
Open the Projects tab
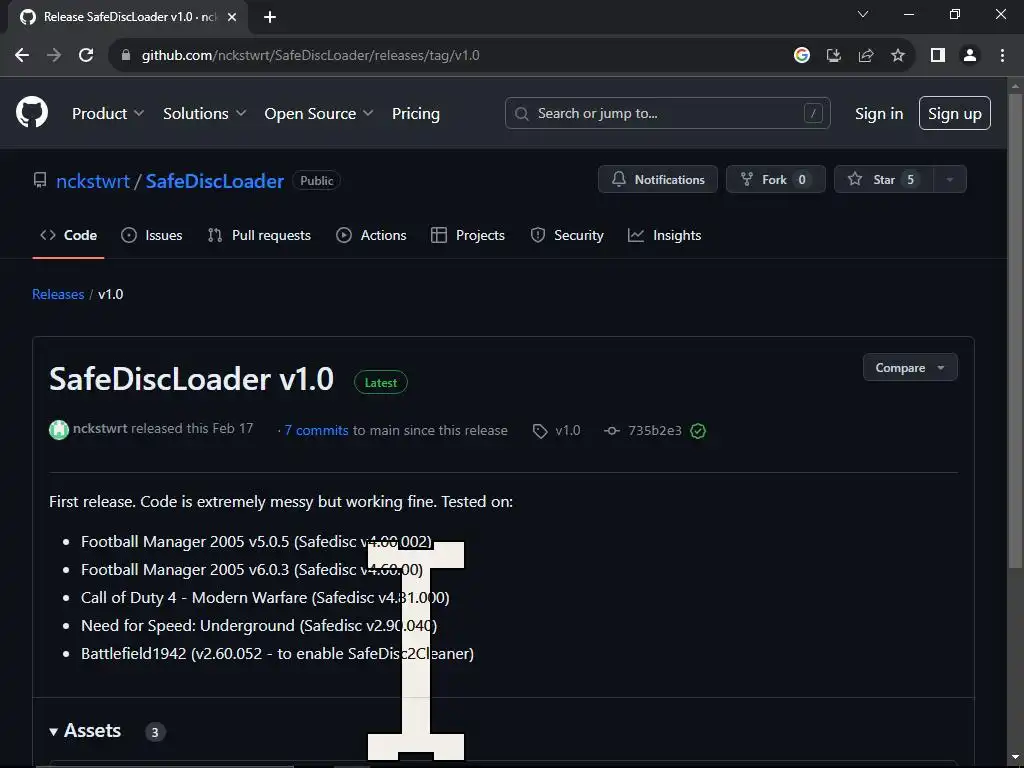pos(468,235)
